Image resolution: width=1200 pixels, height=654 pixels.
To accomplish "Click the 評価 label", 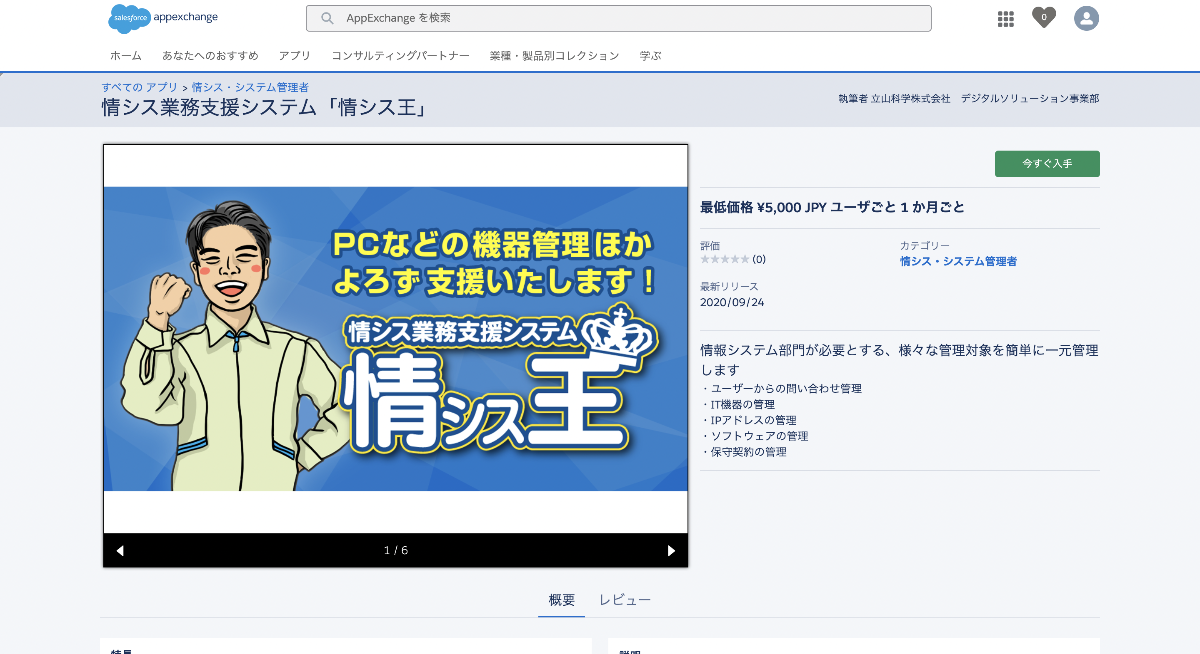I will [710, 246].
